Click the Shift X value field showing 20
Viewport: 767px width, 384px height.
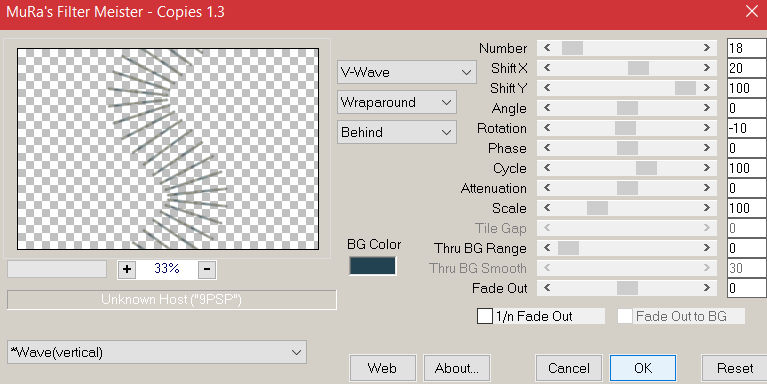tap(747, 68)
